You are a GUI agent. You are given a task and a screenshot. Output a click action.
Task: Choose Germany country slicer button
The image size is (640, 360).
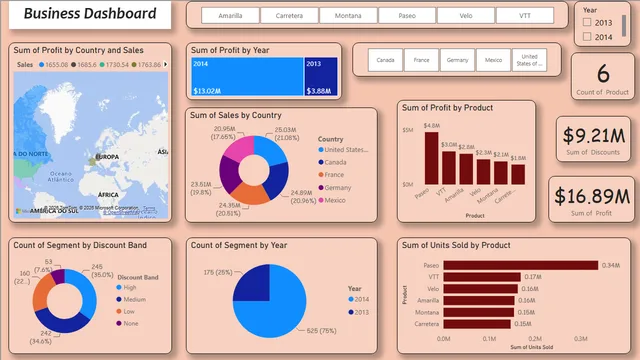click(457, 60)
